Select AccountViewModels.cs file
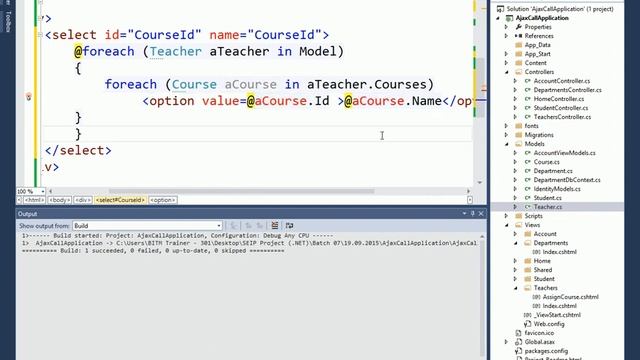Image resolution: width=640 pixels, height=360 pixels. click(564, 153)
